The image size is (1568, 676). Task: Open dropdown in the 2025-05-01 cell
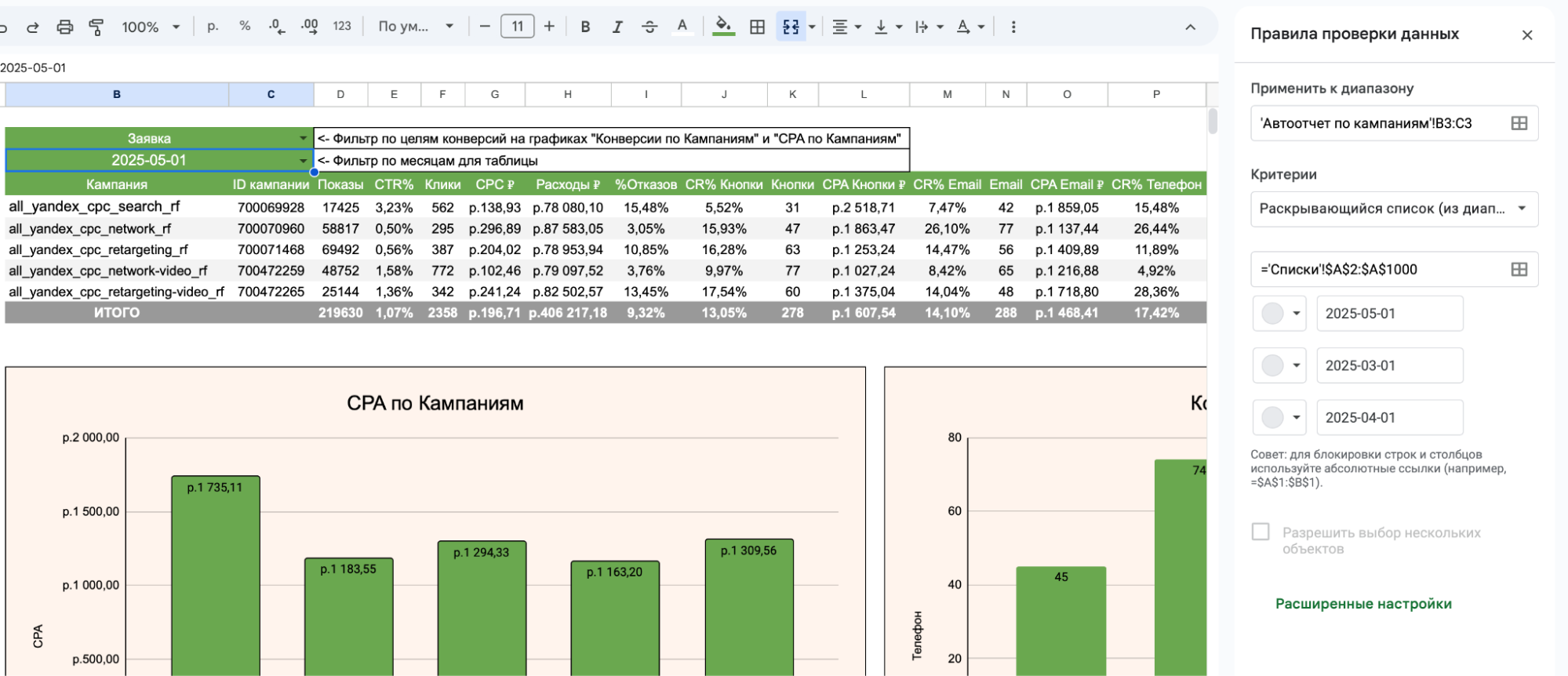303,161
